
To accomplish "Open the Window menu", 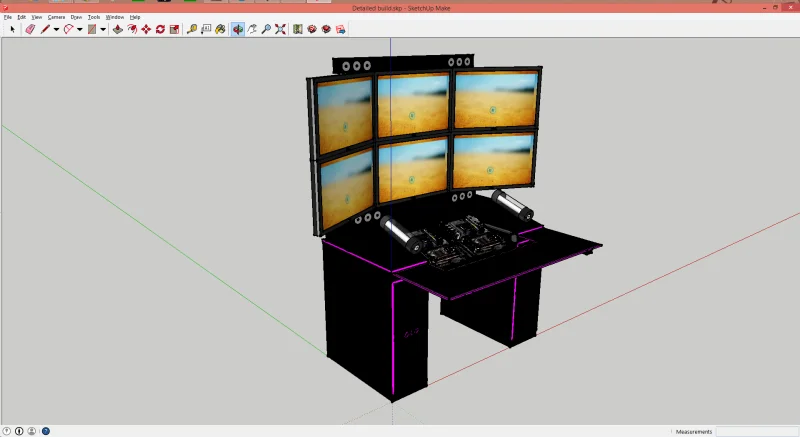I will [115, 17].
